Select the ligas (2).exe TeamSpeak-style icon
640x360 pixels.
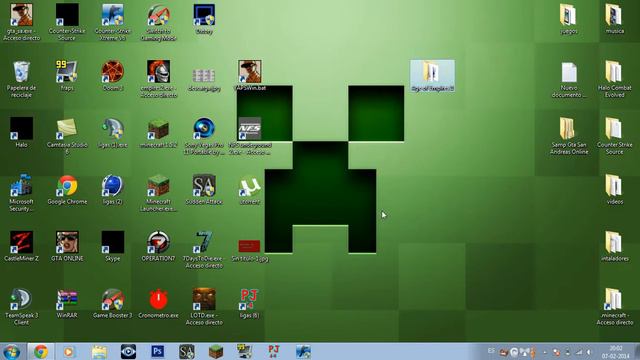tap(113, 133)
